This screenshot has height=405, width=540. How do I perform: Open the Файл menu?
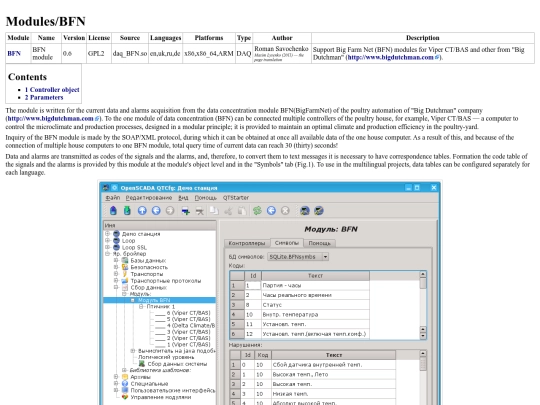click(x=113, y=198)
